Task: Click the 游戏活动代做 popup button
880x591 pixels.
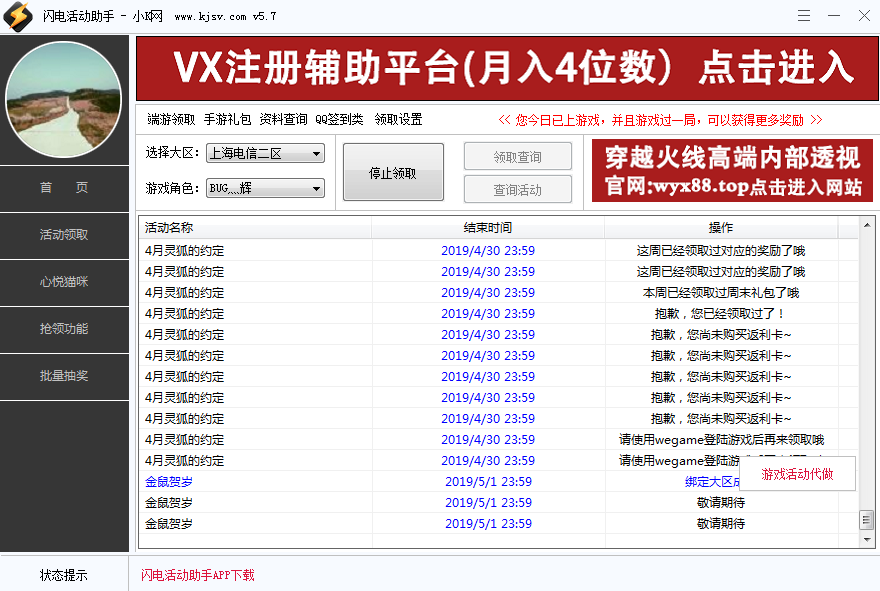Action: [797, 473]
